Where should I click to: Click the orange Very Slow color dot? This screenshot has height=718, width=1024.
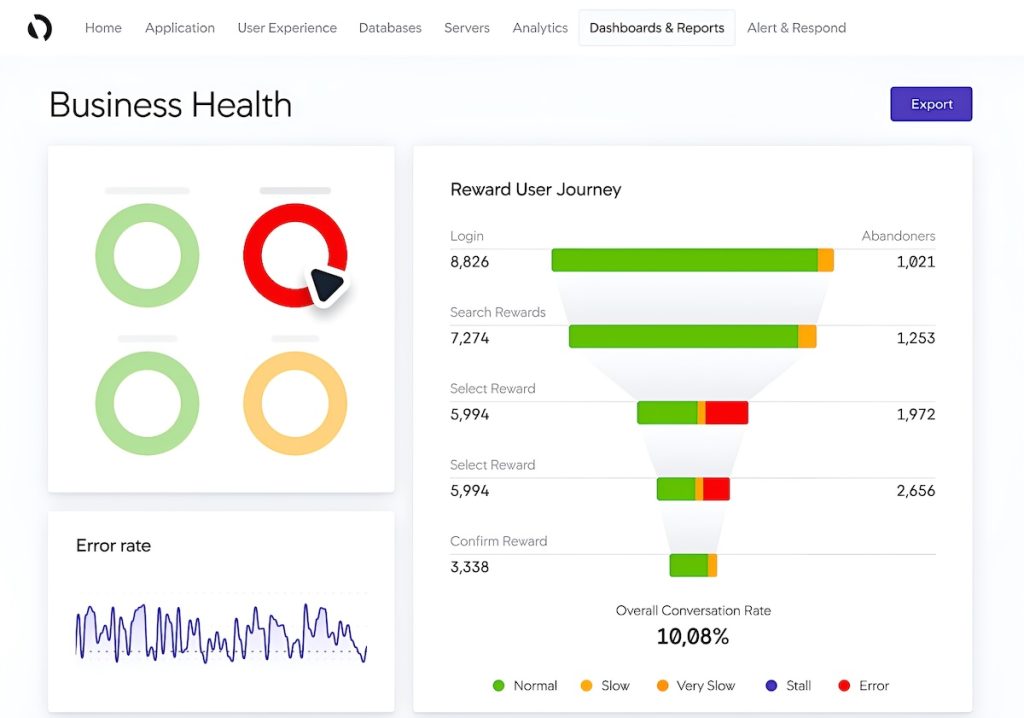point(661,685)
